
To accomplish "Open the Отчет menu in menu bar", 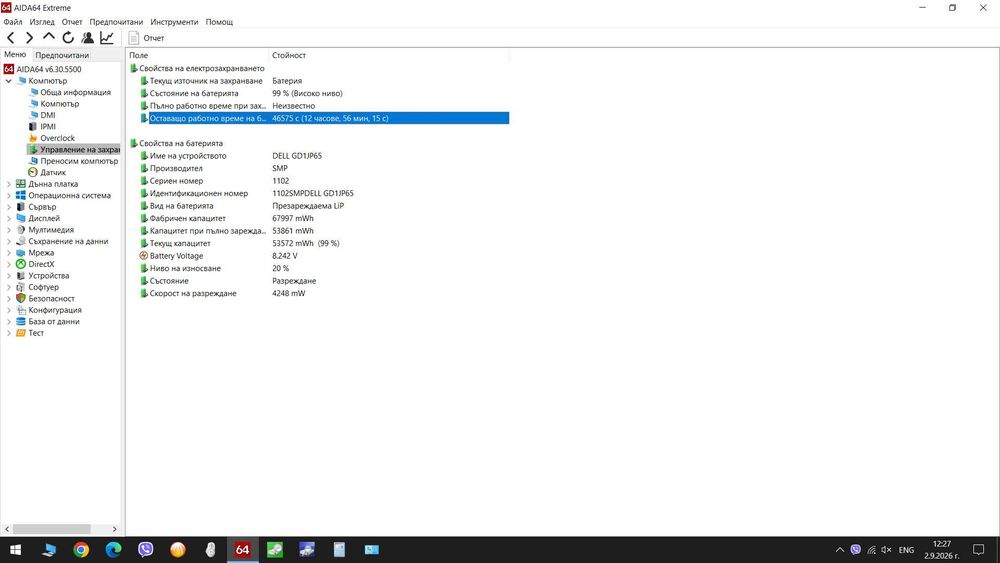I will coord(72,22).
